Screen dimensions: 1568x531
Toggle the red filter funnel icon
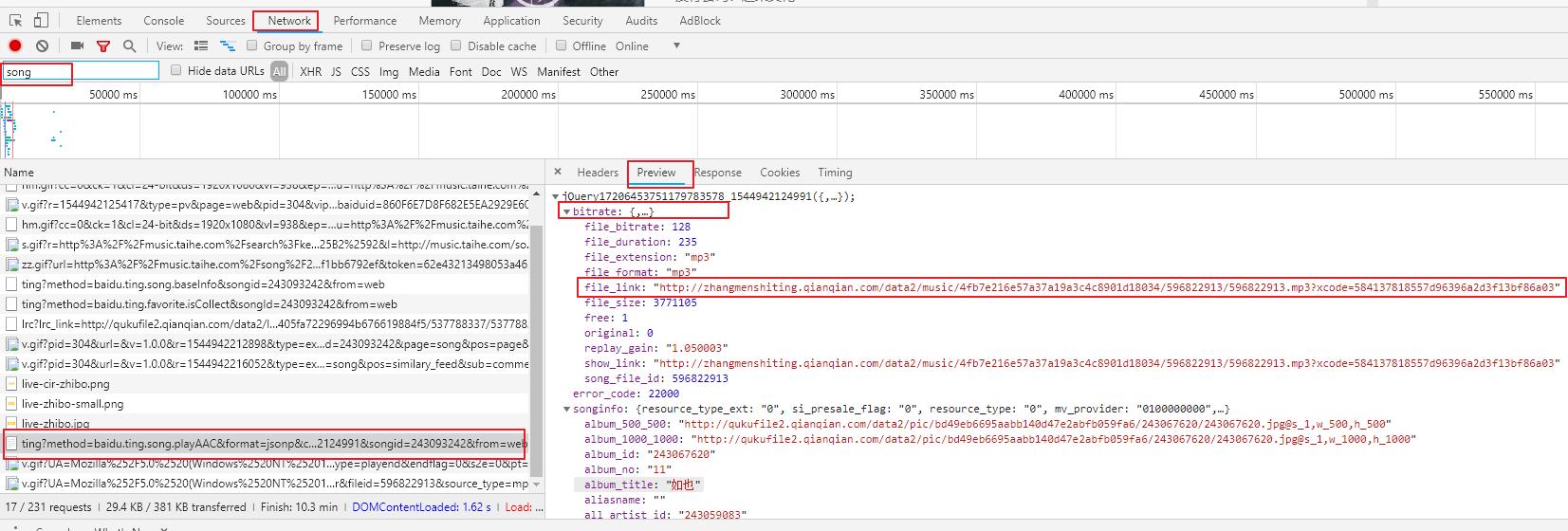coord(103,46)
